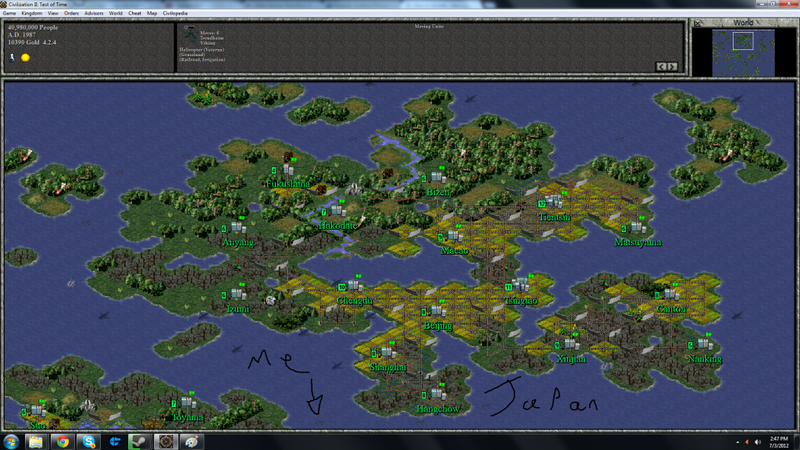
Task: Open the city of Hangchow
Action: pos(438,394)
